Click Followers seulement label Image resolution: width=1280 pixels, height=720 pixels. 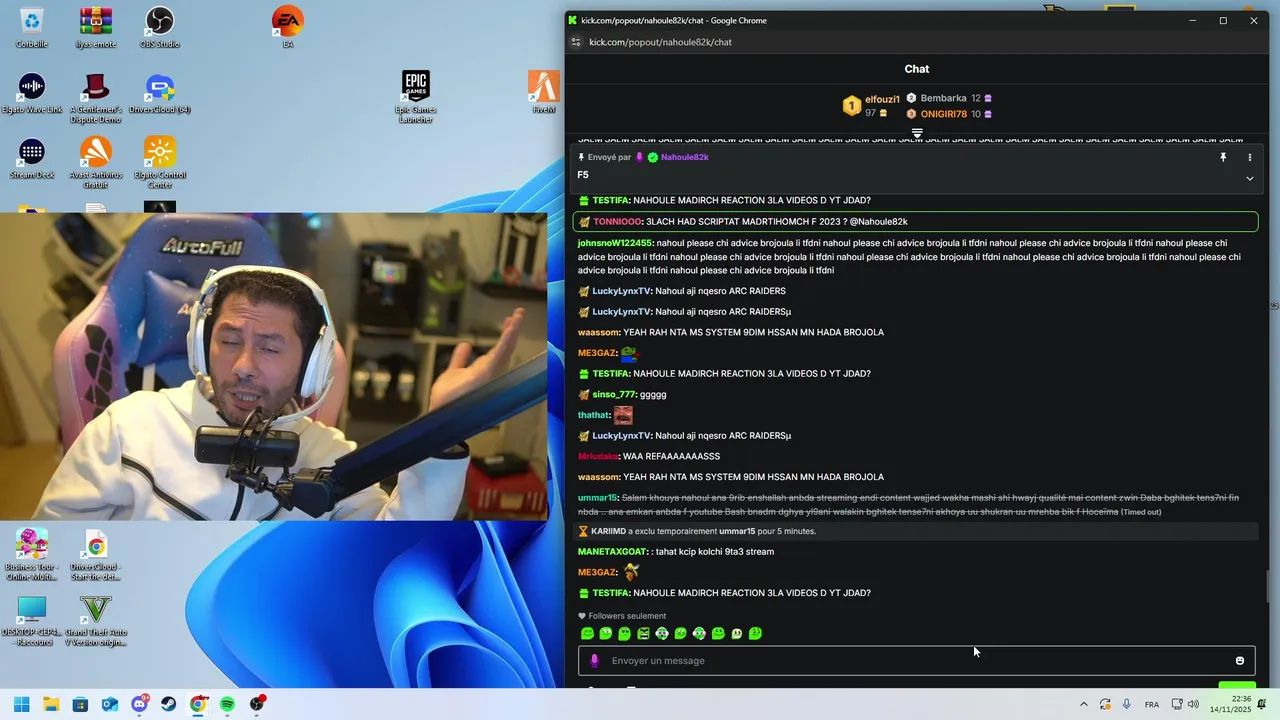coord(627,616)
